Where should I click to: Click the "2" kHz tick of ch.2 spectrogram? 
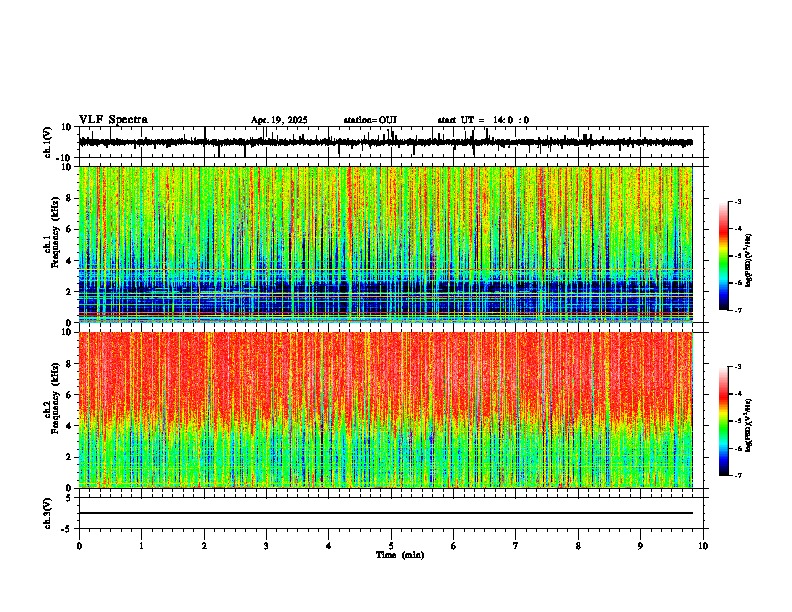[x=70, y=457]
